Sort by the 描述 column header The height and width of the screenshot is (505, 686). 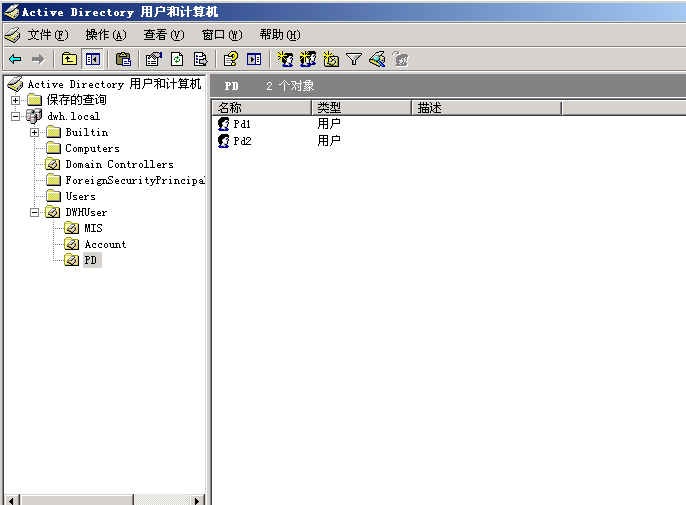pos(486,108)
